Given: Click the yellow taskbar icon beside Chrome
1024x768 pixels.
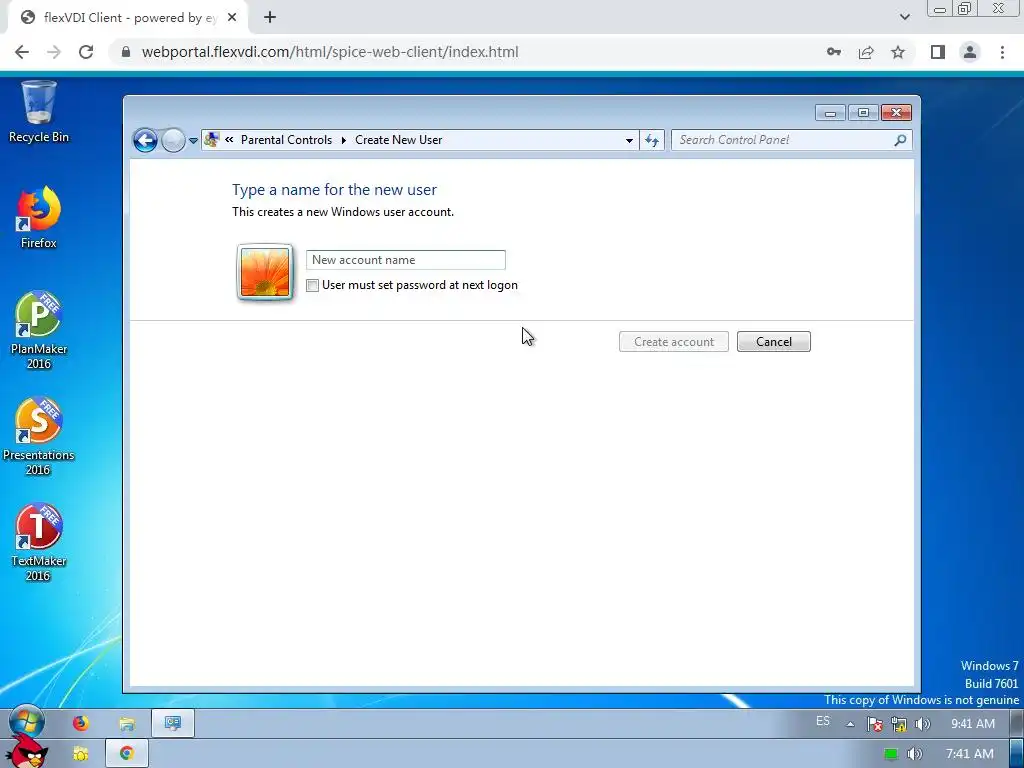Looking at the screenshot, I should click(x=80, y=754).
